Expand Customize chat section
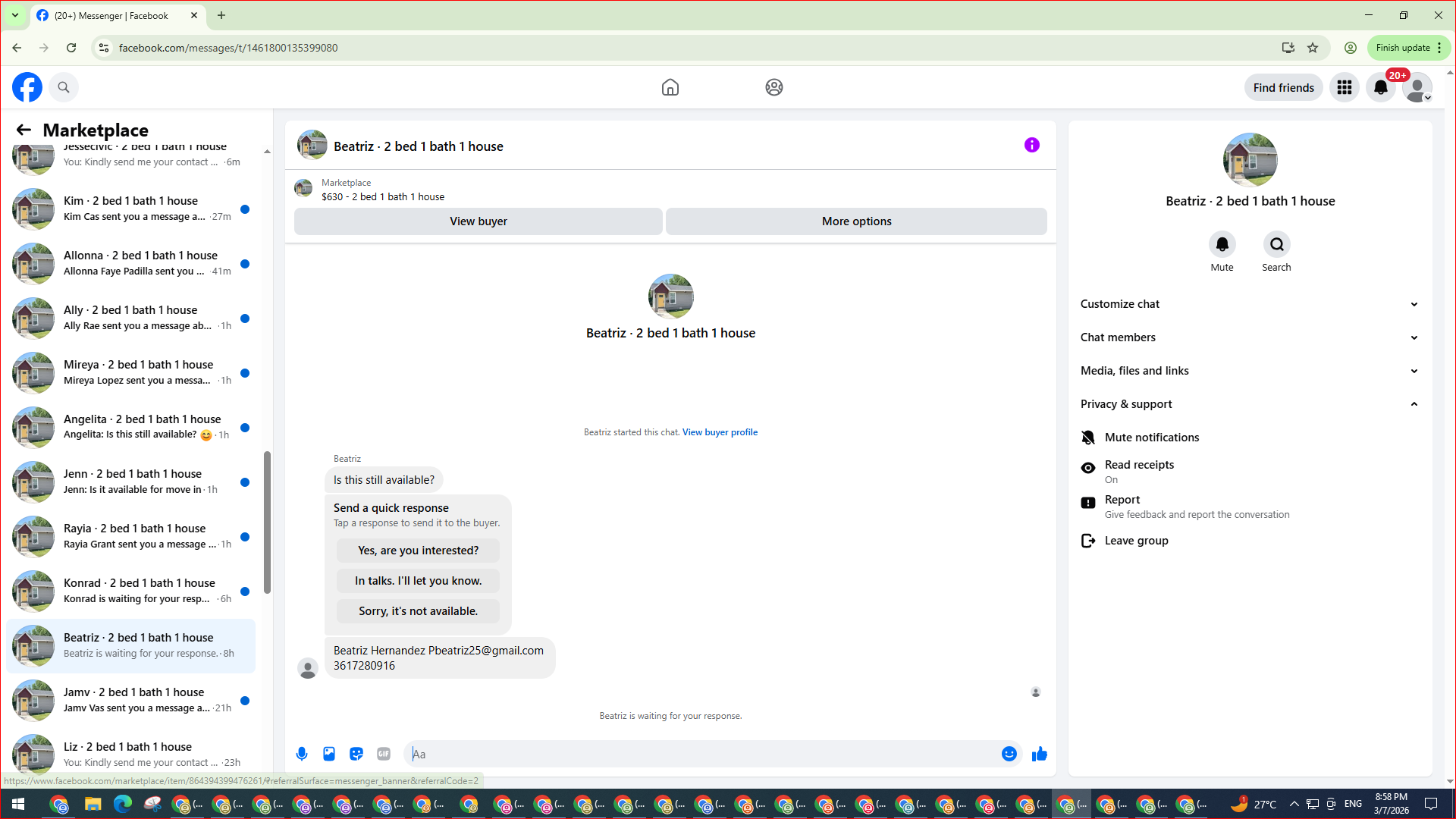 pyautogui.click(x=1250, y=304)
